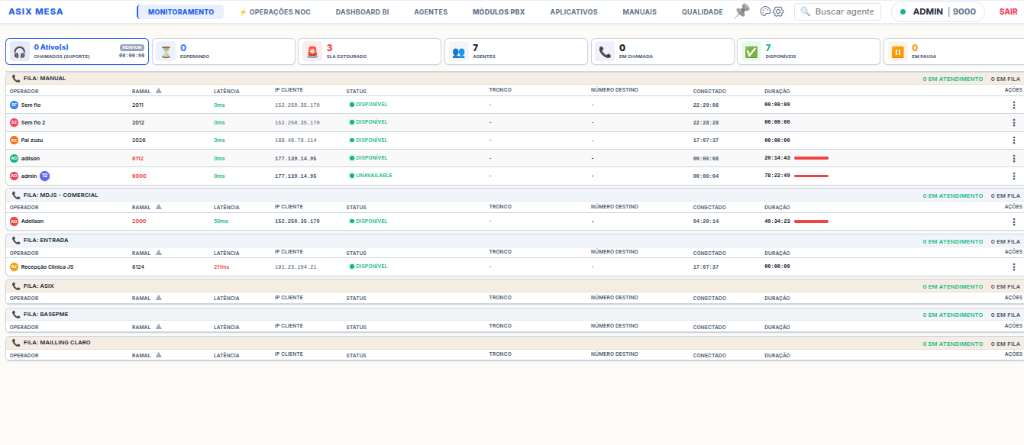Click the headset icon on Chamados card
The width and height of the screenshot is (1024, 445).
[x=20, y=52]
